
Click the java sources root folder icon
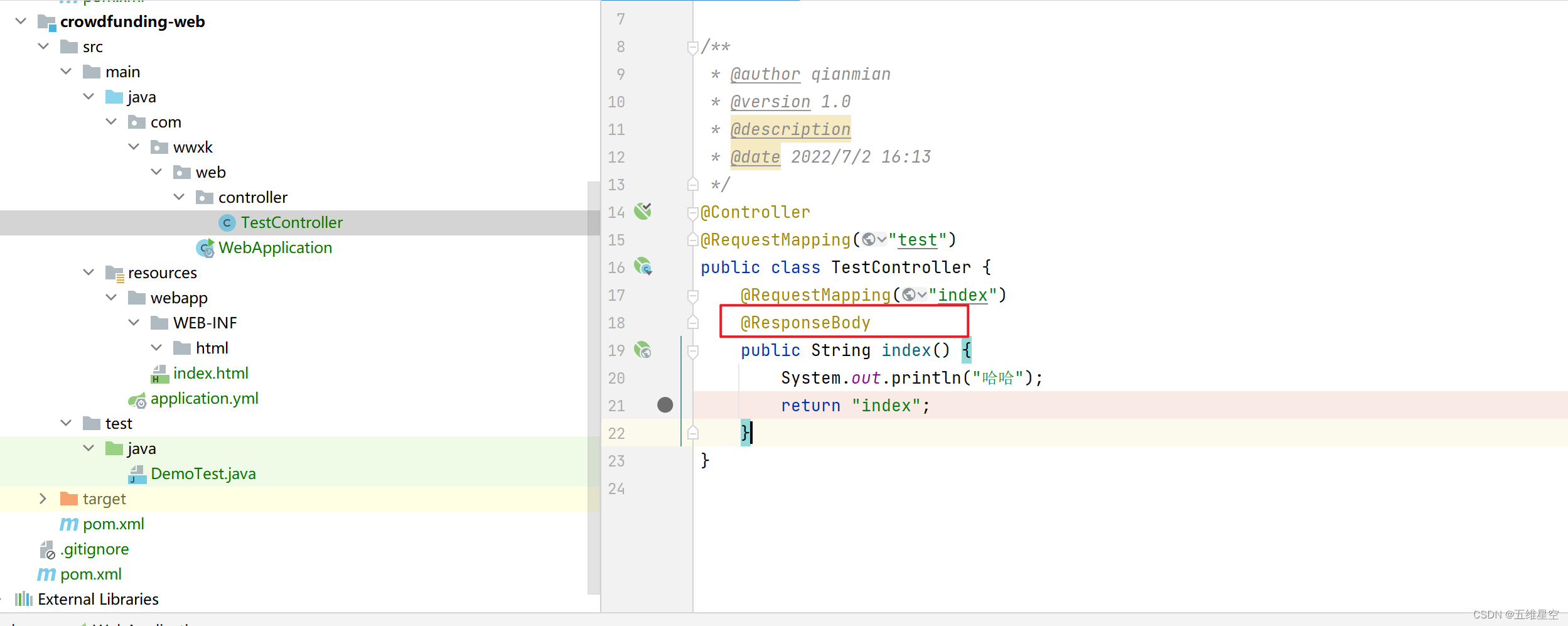point(114,97)
